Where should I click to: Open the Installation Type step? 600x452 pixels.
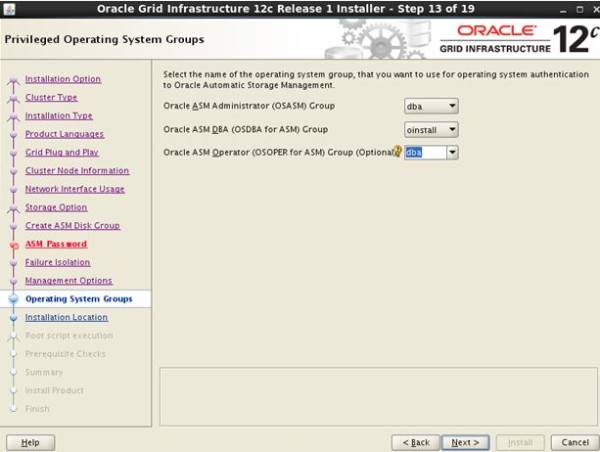coord(59,116)
